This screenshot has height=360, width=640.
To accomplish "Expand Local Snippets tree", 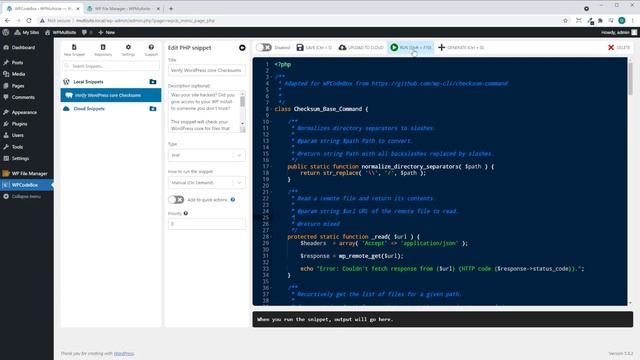I will point(88,82).
